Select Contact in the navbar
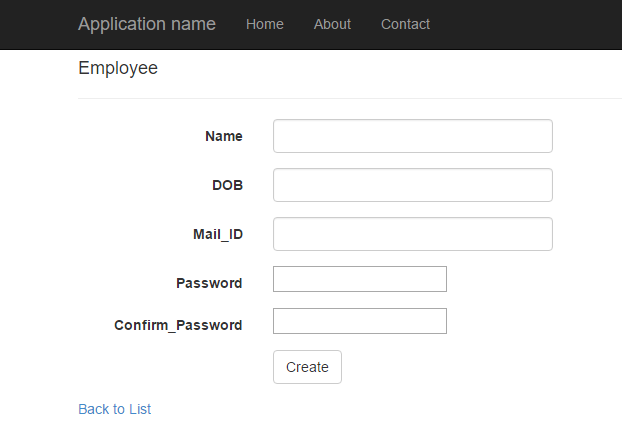This screenshot has width=622, height=430. [x=405, y=24]
